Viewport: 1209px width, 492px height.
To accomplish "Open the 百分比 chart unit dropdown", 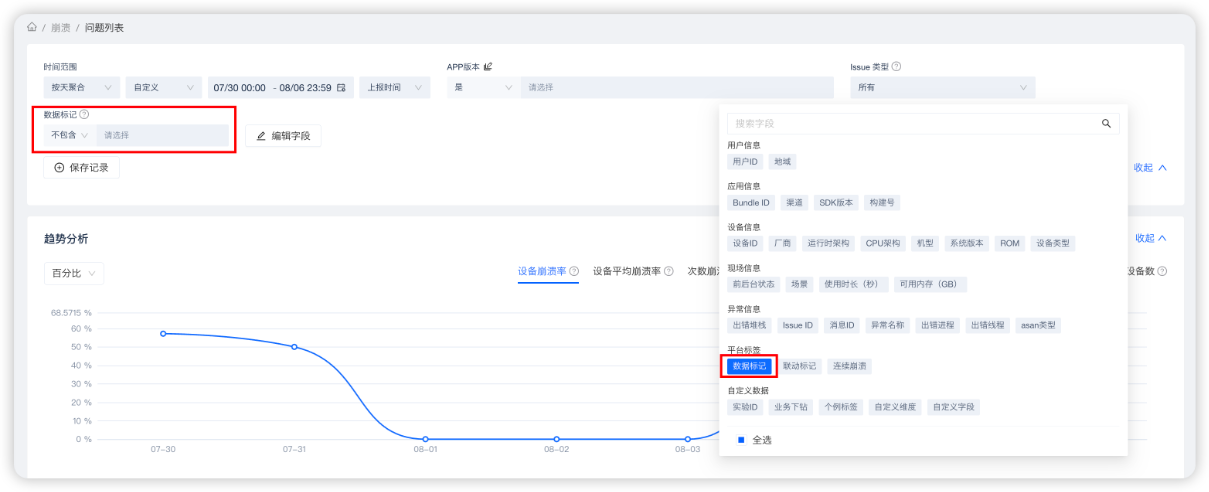I will click(x=74, y=273).
